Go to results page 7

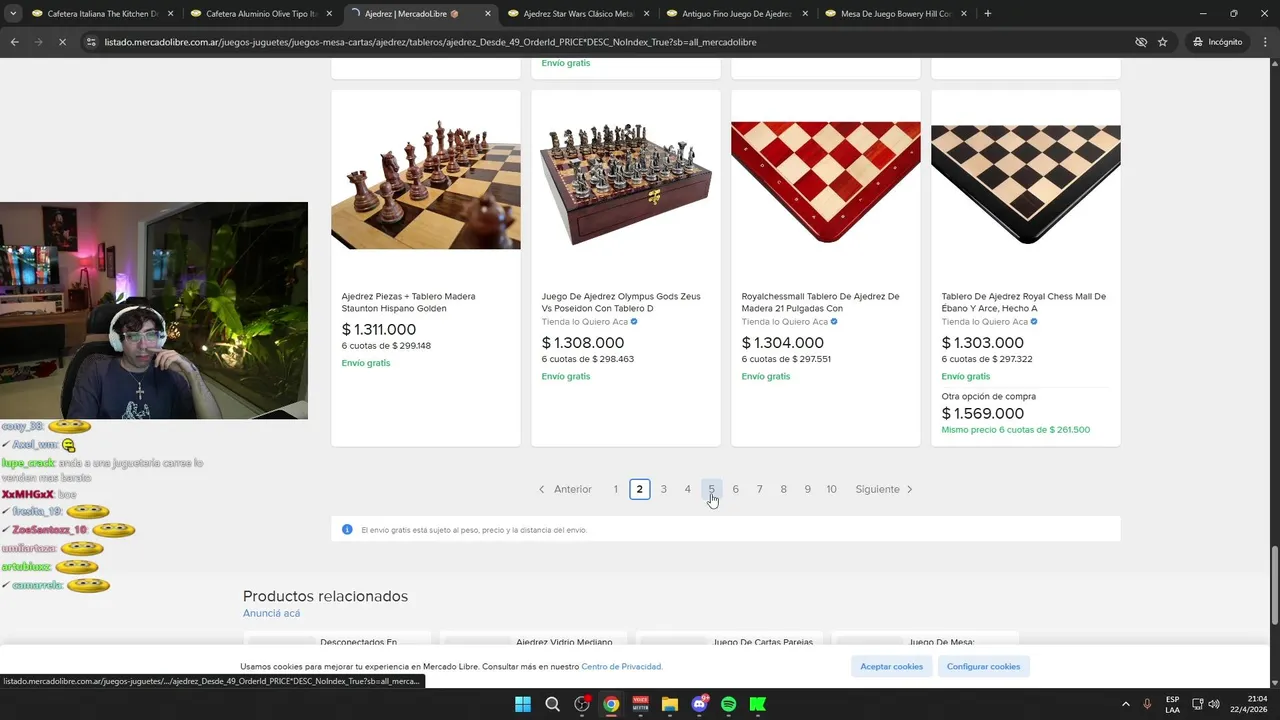[x=760, y=489]
